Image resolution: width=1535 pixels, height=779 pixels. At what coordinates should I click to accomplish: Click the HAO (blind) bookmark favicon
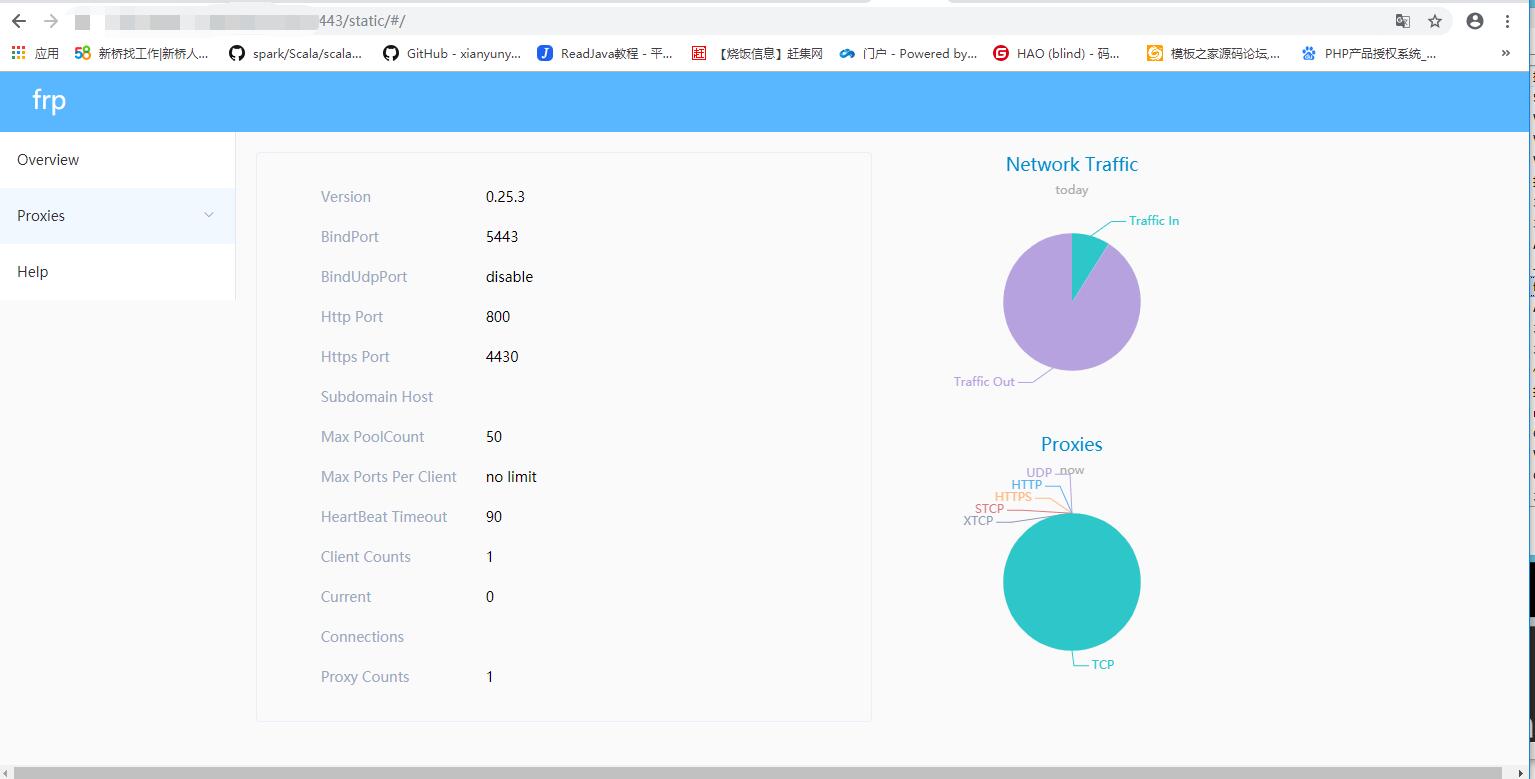click(x=1000, y=53)
